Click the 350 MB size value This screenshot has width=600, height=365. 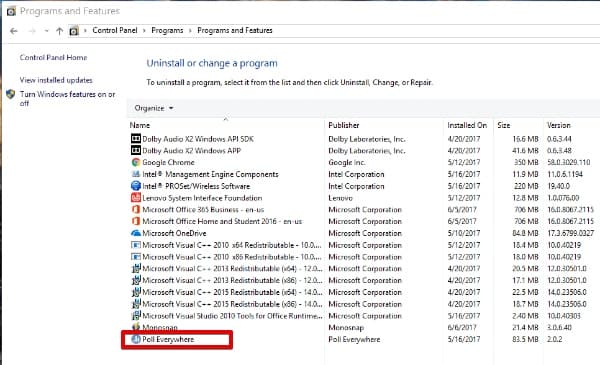526,162
